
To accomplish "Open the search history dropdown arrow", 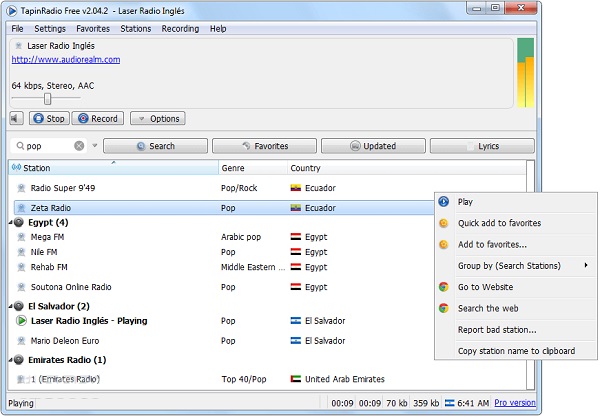I will pyautogui.click(x=95, y=145).
